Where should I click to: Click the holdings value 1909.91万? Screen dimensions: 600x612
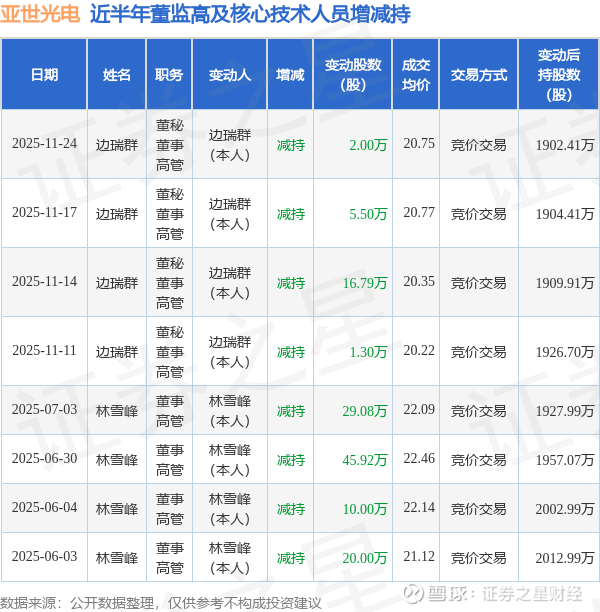tap(564, 283)
